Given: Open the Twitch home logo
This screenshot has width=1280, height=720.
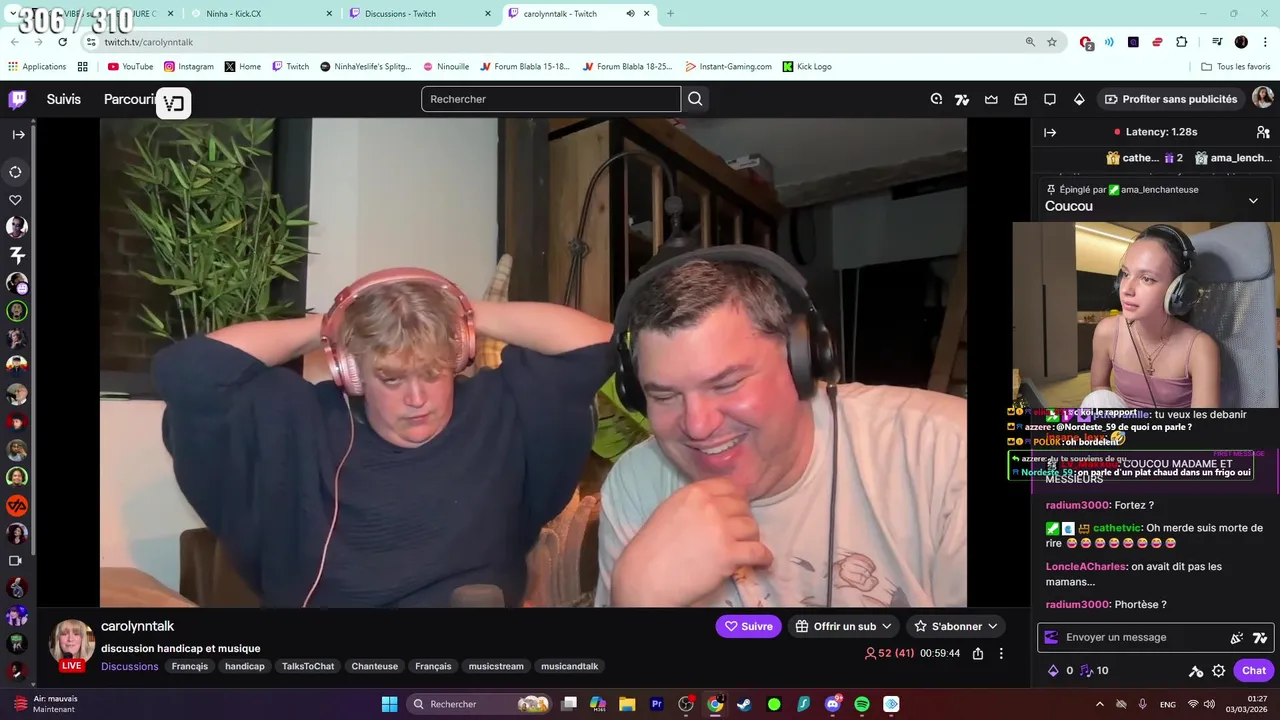Looking at the screenshot, I should click(17, 99).
